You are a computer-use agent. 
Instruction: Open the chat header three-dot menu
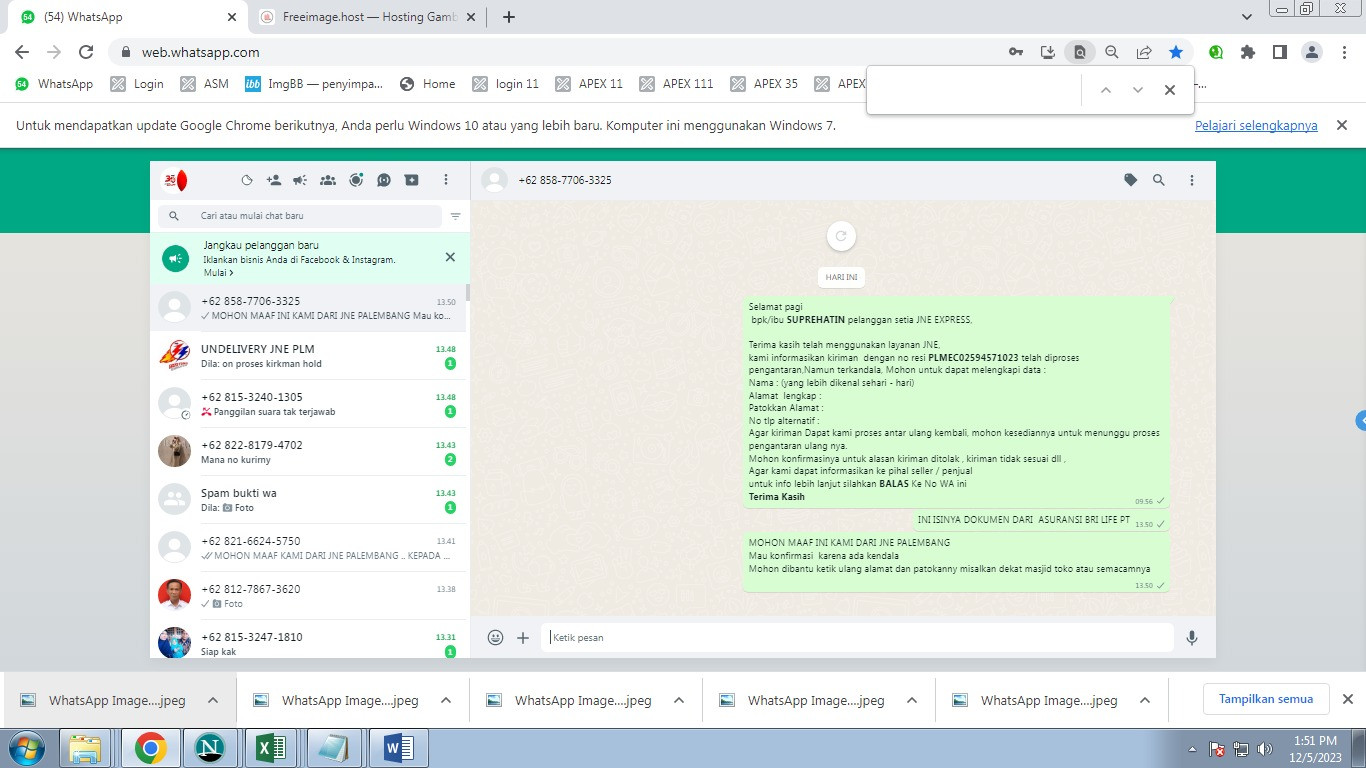[x=1192, y=180]
